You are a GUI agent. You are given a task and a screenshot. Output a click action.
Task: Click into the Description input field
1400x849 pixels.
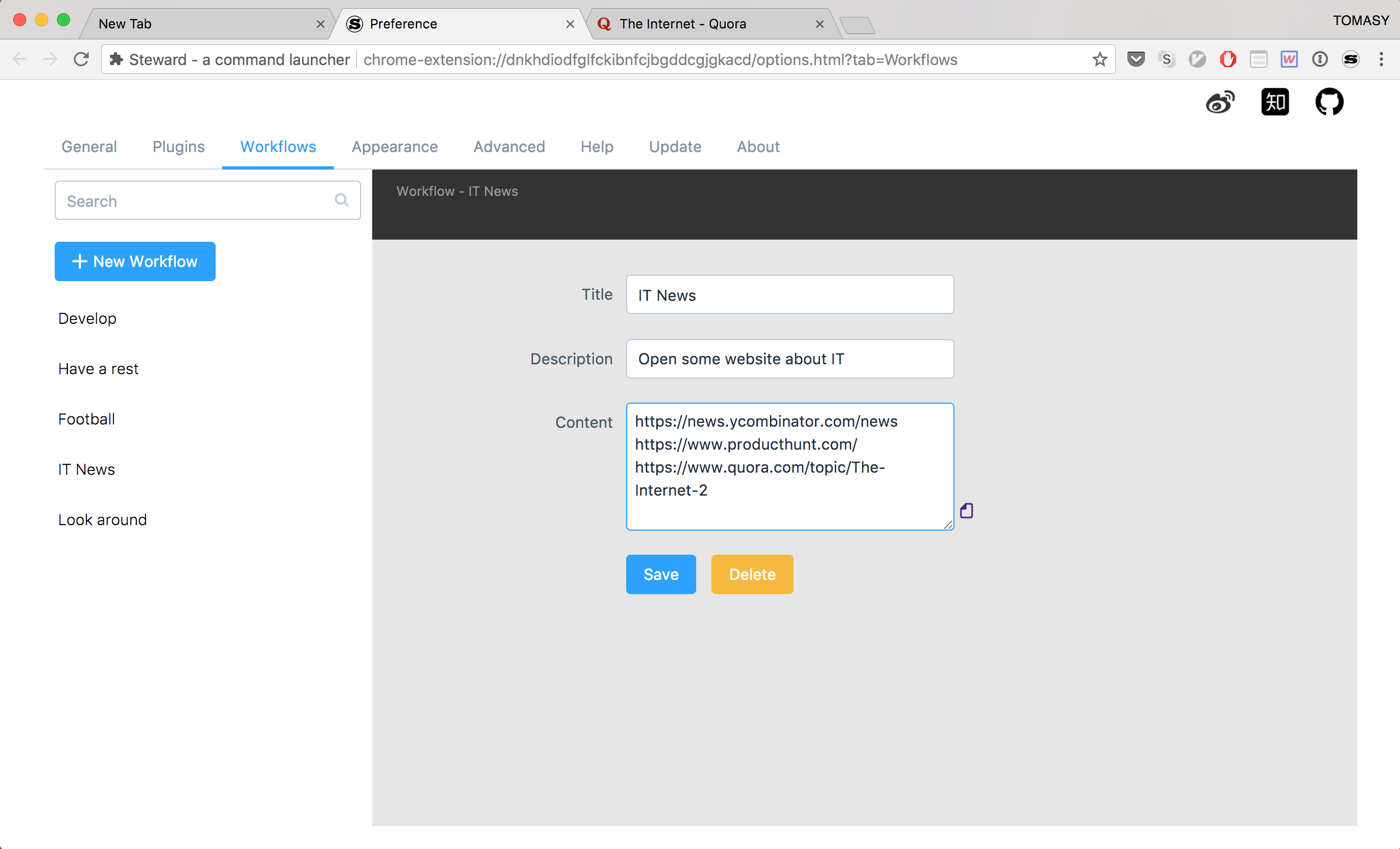[x=789, y=359]
